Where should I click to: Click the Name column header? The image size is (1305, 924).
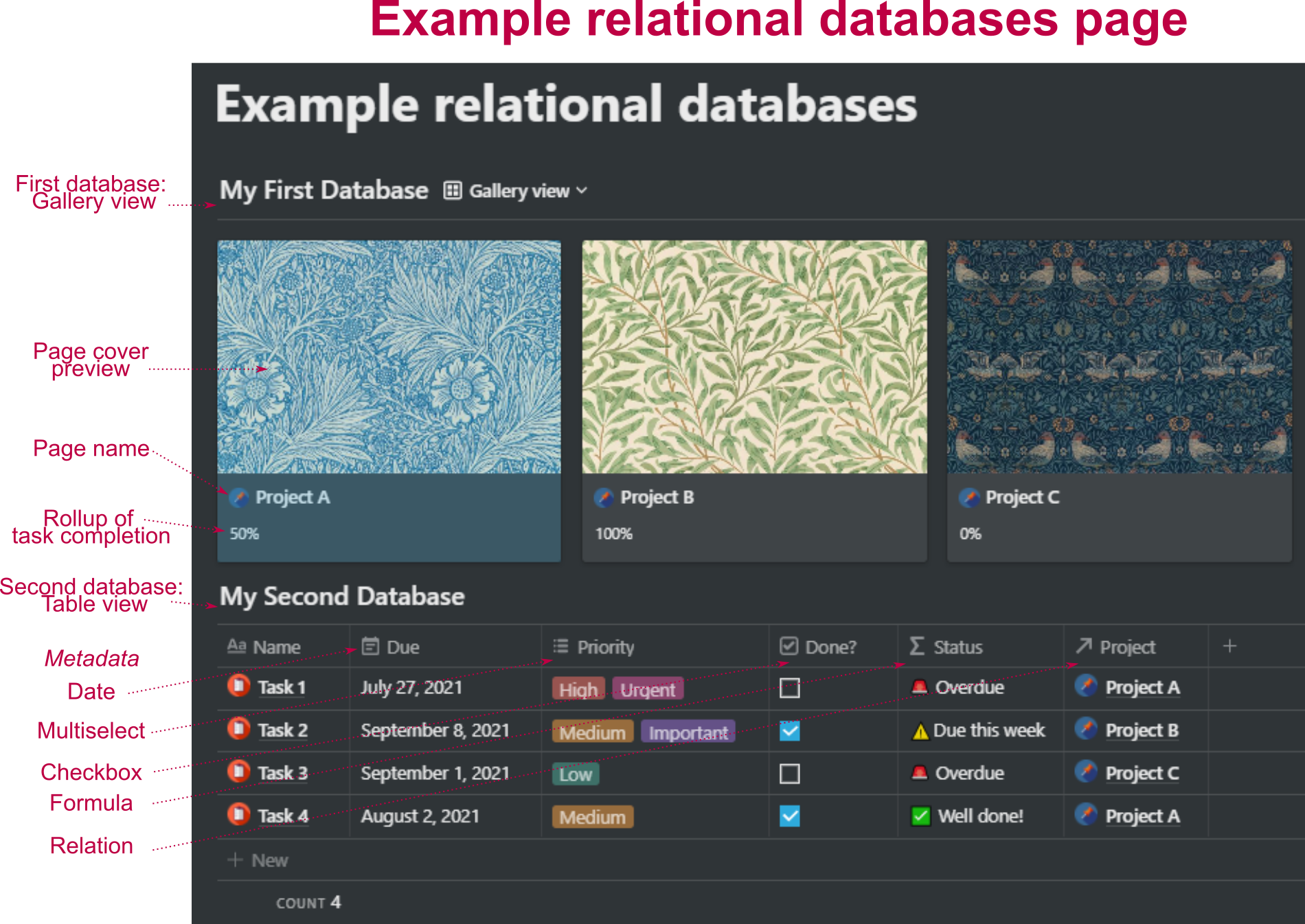coord(284,647)
